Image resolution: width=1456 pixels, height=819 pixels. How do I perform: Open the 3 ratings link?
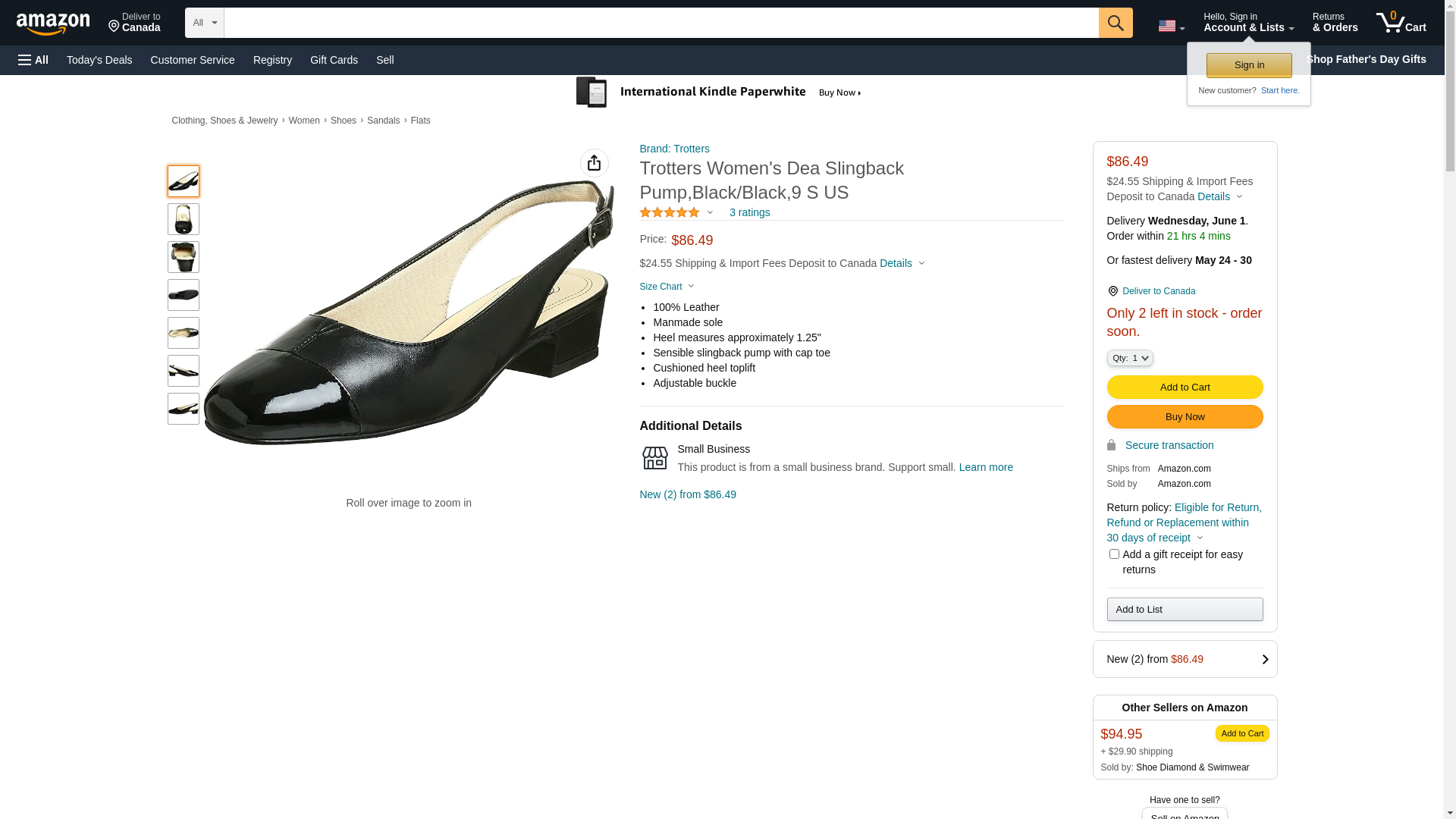coord(749,213)
